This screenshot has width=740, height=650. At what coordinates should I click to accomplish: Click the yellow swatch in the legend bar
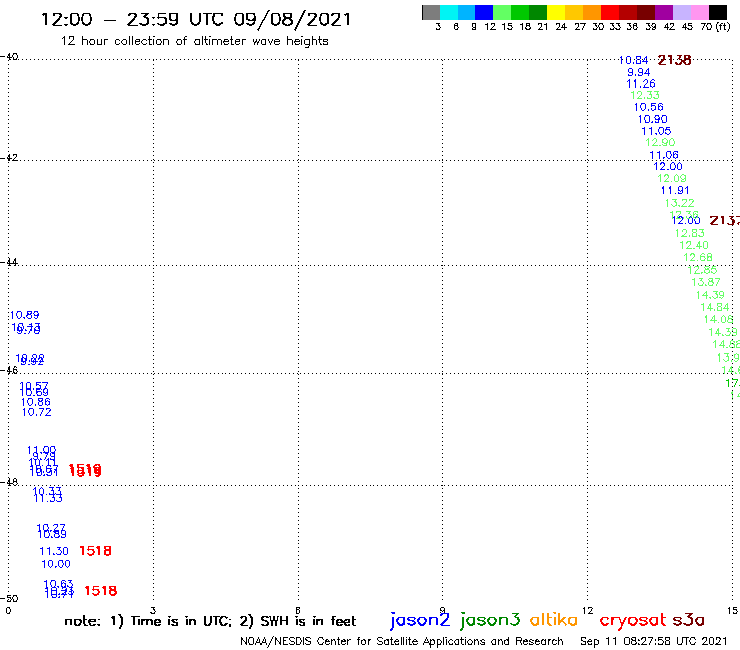(x=555, y=12)
